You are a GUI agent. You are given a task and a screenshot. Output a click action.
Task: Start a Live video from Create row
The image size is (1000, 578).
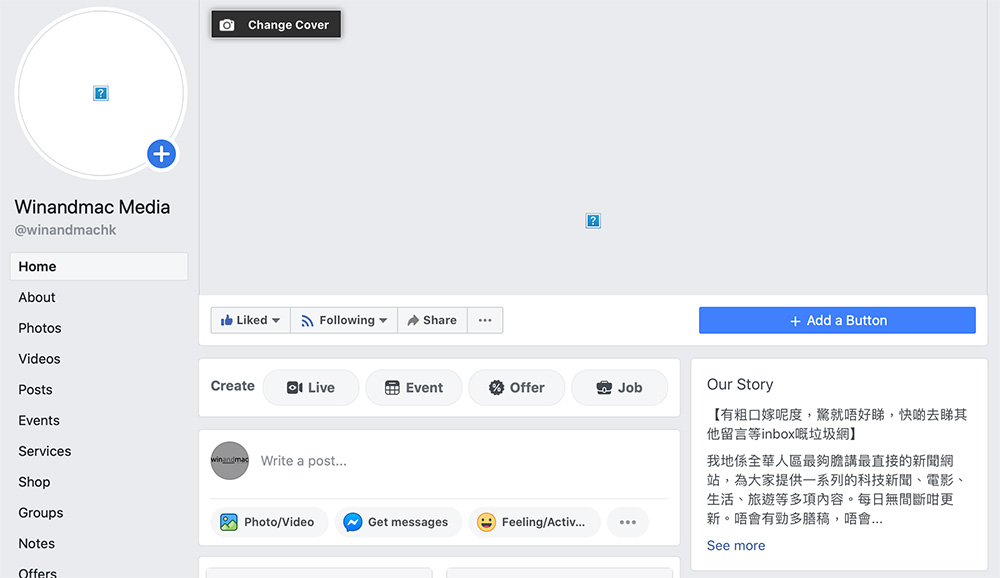pos(311,388)
